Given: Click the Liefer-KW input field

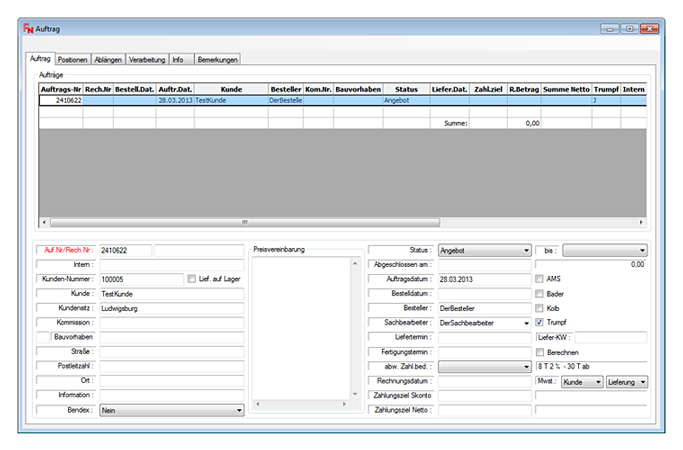Looking at the screenshot, I should coord(611,338).
